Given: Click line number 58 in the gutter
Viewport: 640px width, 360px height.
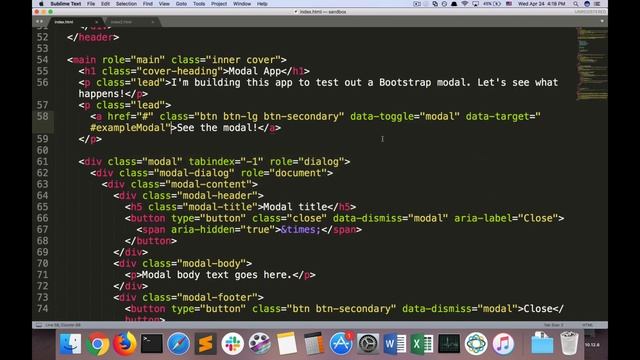Looking at the screenshot, I should (x=42, y=116).
